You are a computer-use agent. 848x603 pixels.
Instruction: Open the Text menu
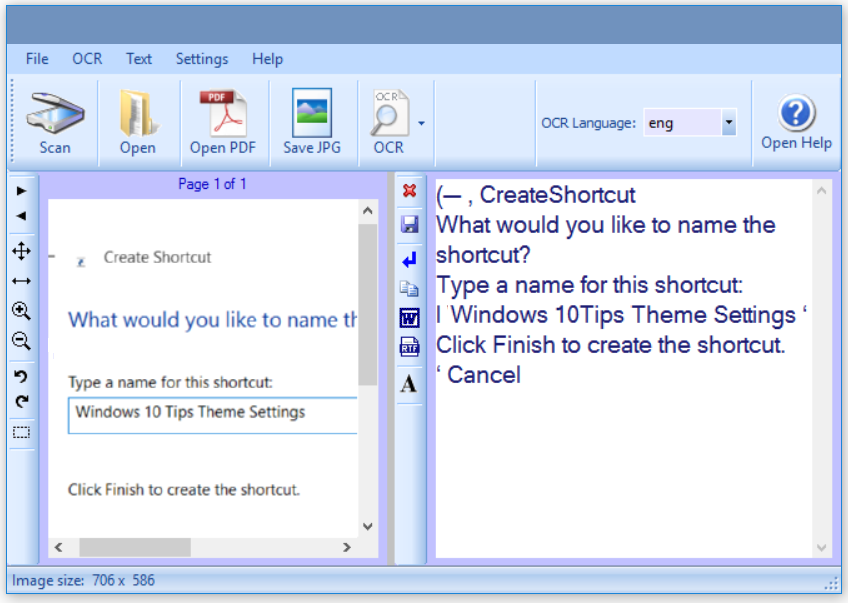point(138,58)
